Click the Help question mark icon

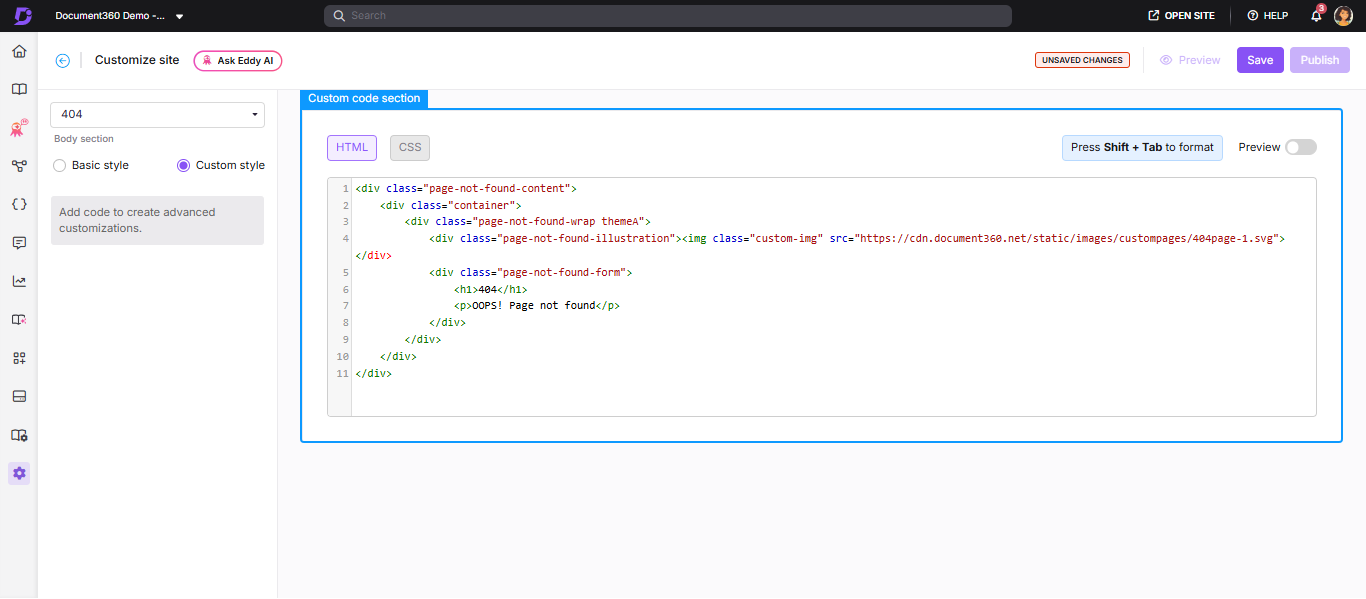point(1252,16)
